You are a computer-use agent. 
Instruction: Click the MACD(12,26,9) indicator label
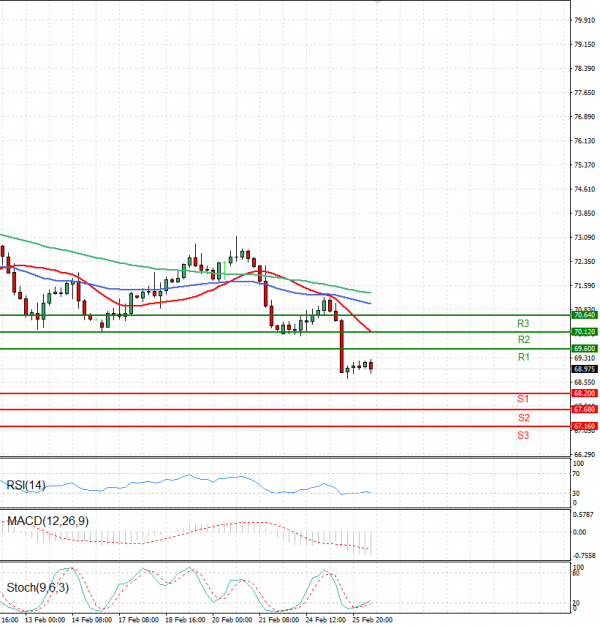(48, 521)
